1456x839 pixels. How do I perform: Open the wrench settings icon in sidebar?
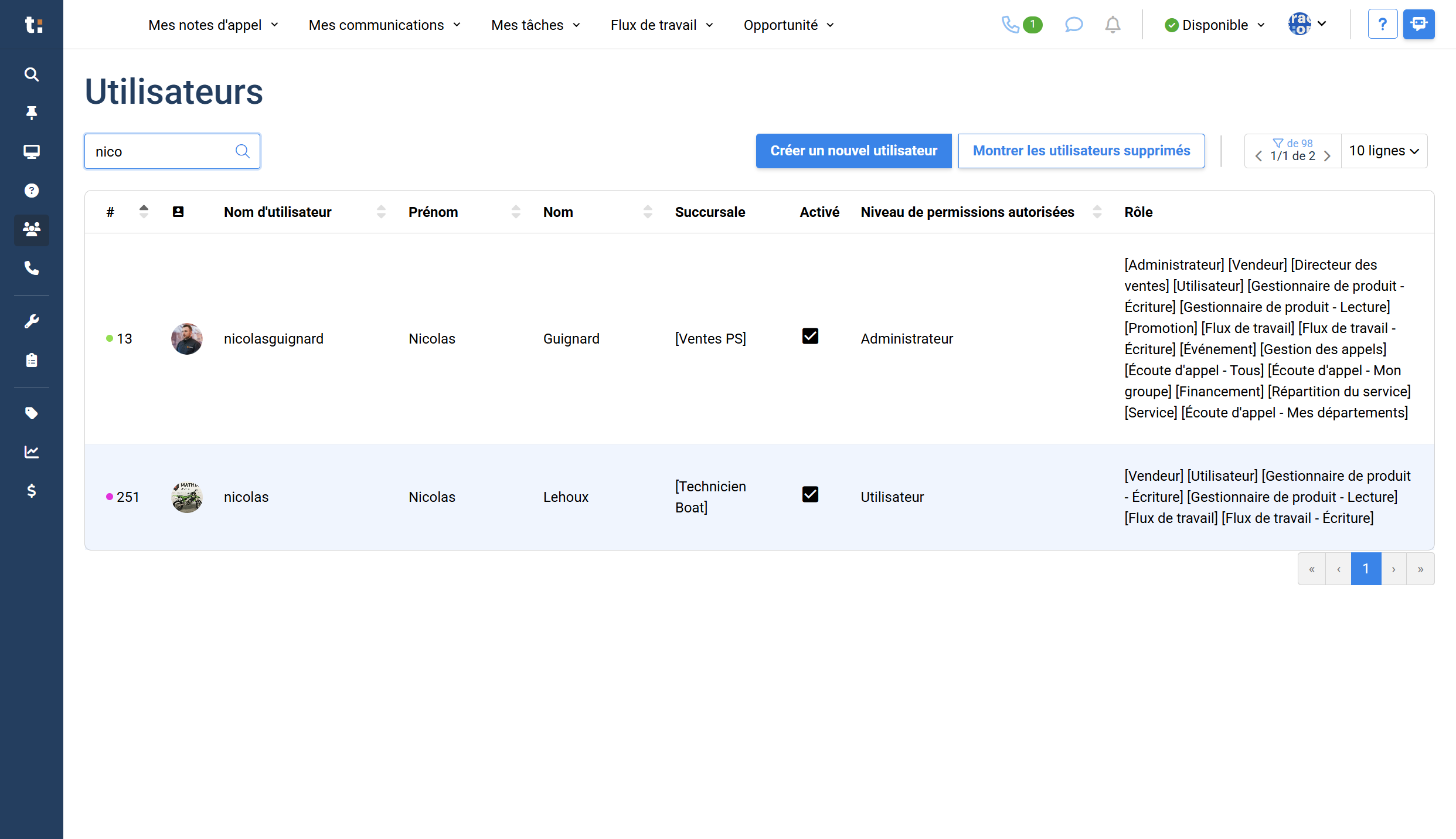point(32,321)
